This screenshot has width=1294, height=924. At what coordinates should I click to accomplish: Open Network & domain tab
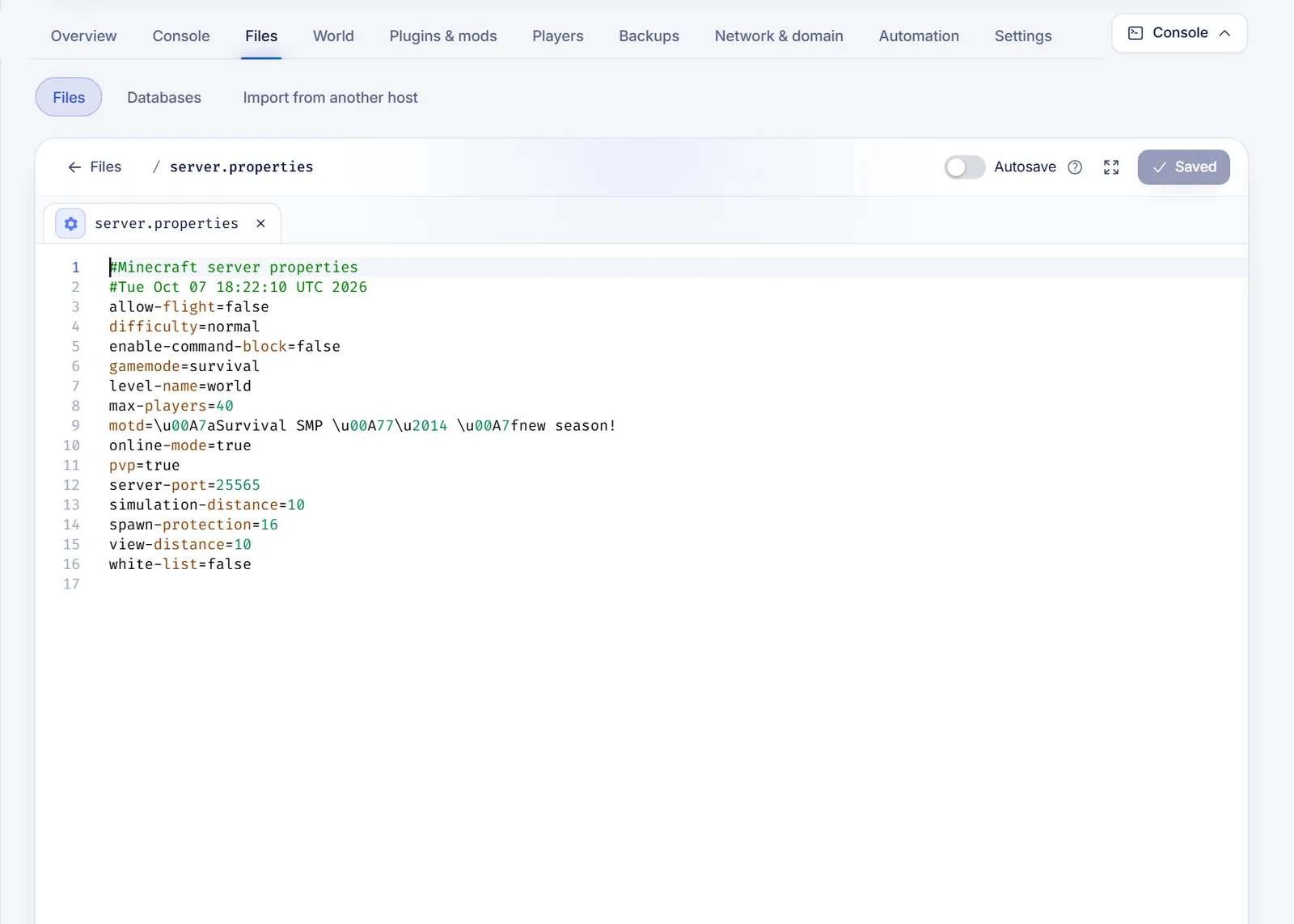(779, 36)
